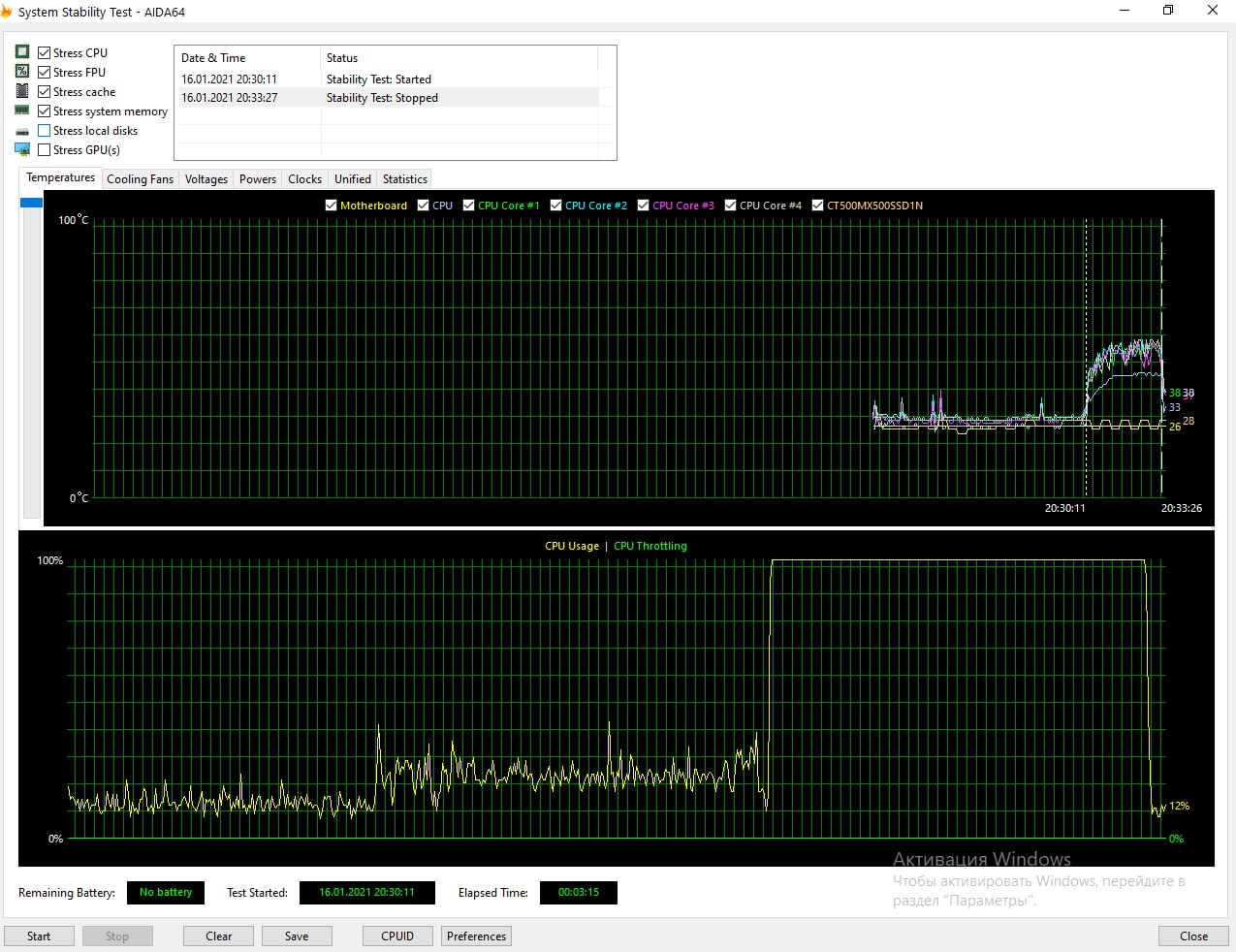Click the Status column header
The height and width of the screenshot is (952, 1236).
(x=460, y=58)
